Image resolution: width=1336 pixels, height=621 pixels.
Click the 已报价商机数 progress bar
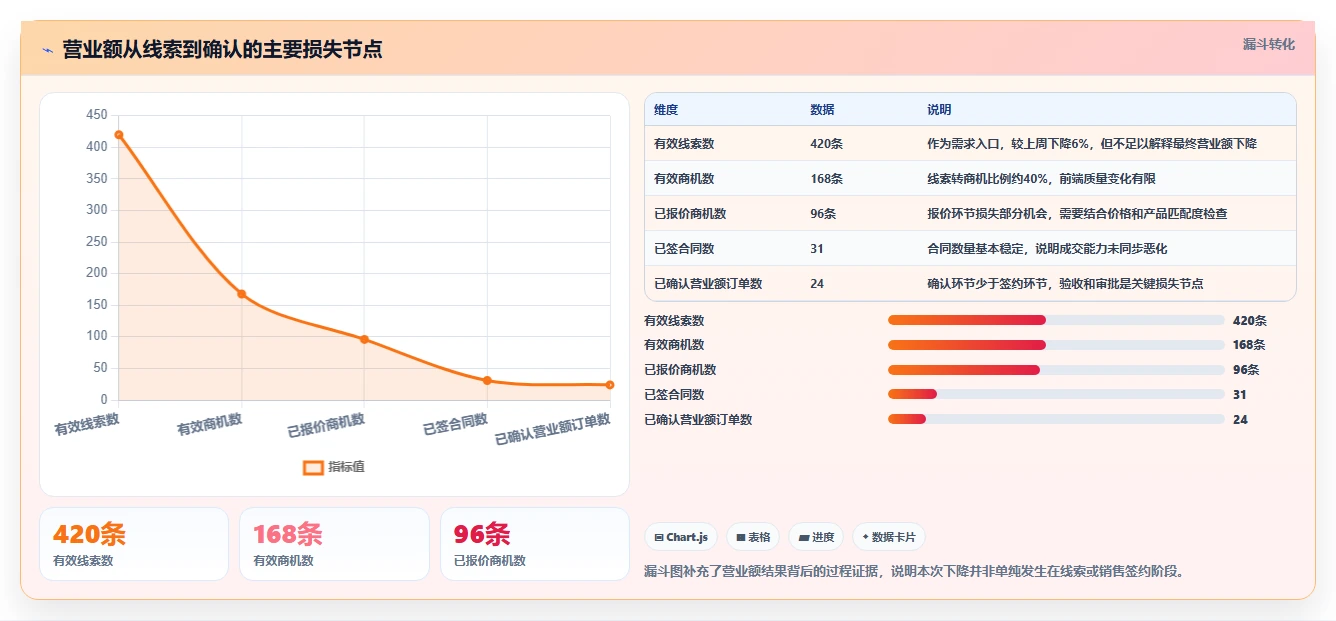tap(1056, 370)
